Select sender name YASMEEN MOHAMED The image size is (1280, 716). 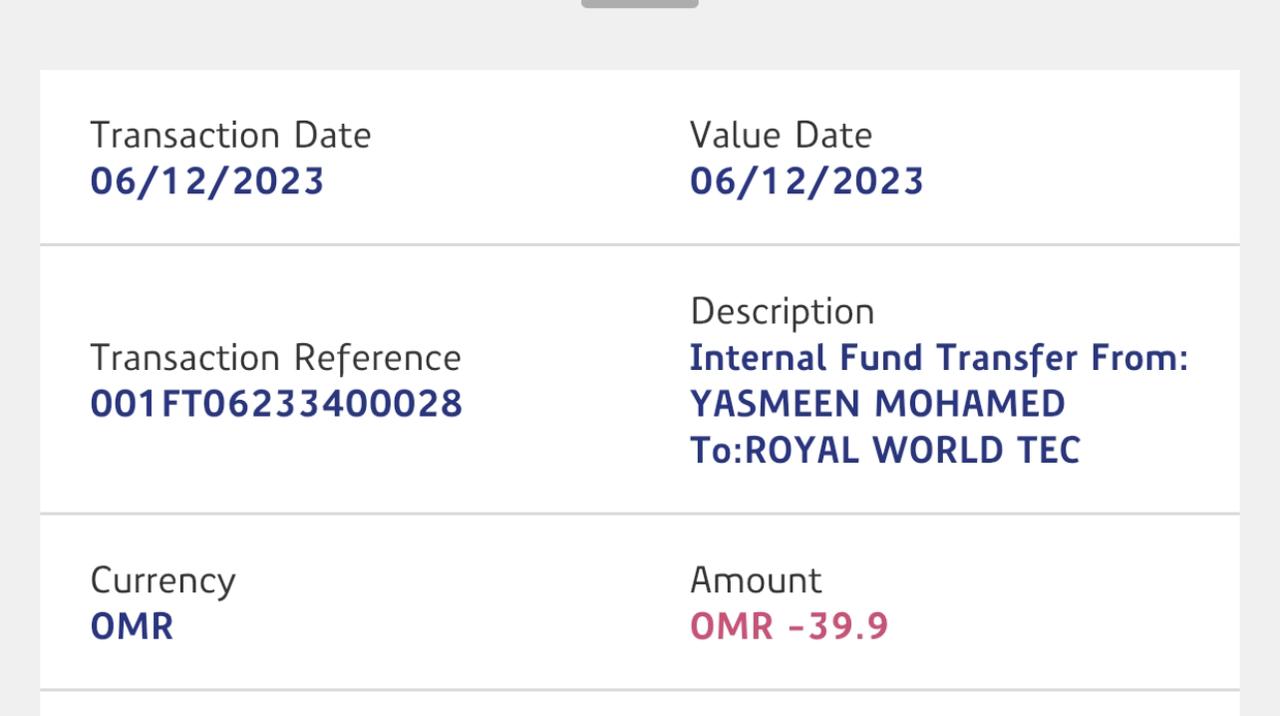[x=877, y=404]
